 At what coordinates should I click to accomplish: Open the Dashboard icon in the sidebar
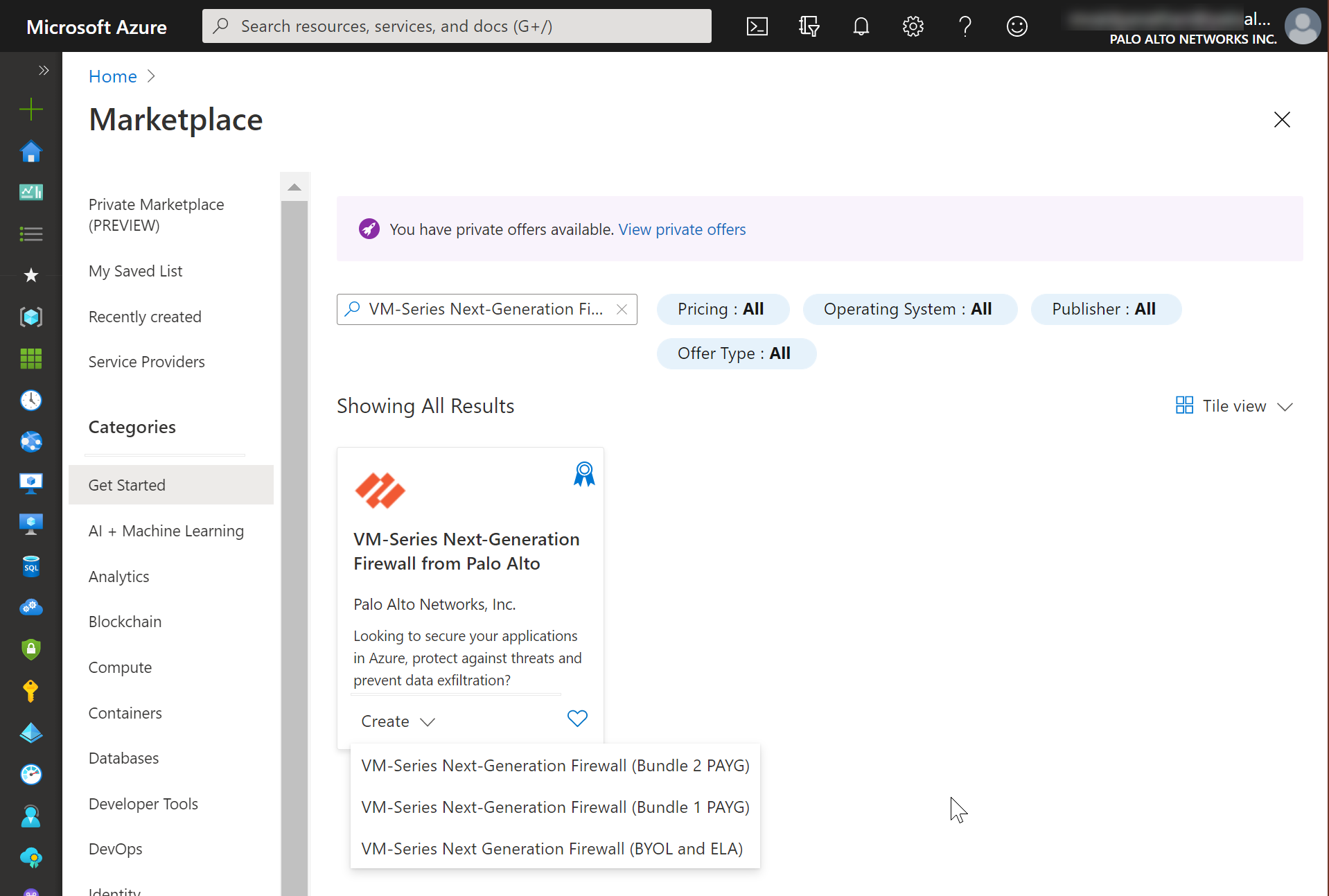pos(31,192)
